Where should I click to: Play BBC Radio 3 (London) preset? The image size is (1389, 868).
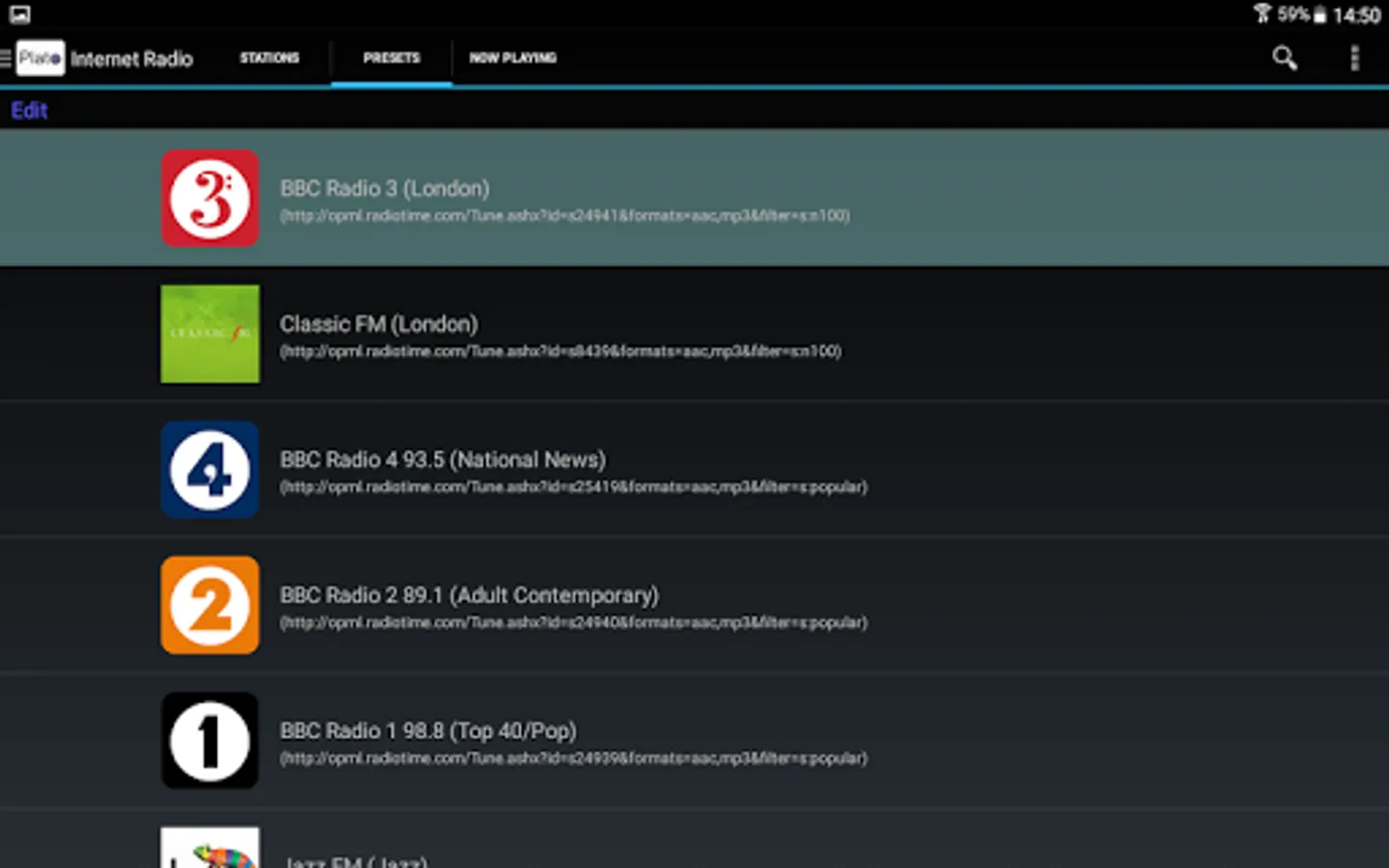[694, 198]
